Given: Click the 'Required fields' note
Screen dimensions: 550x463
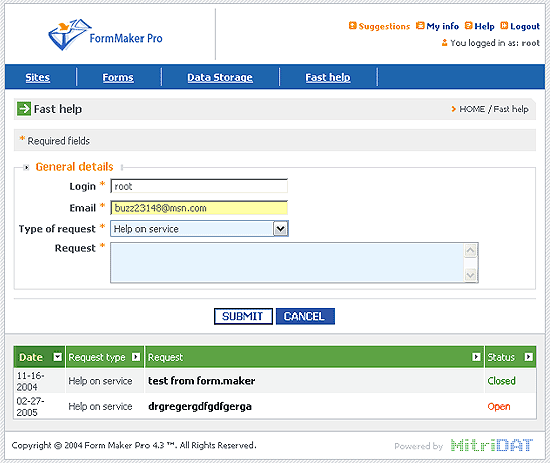Looking at the screenshot, I should (x=59, y=141).
